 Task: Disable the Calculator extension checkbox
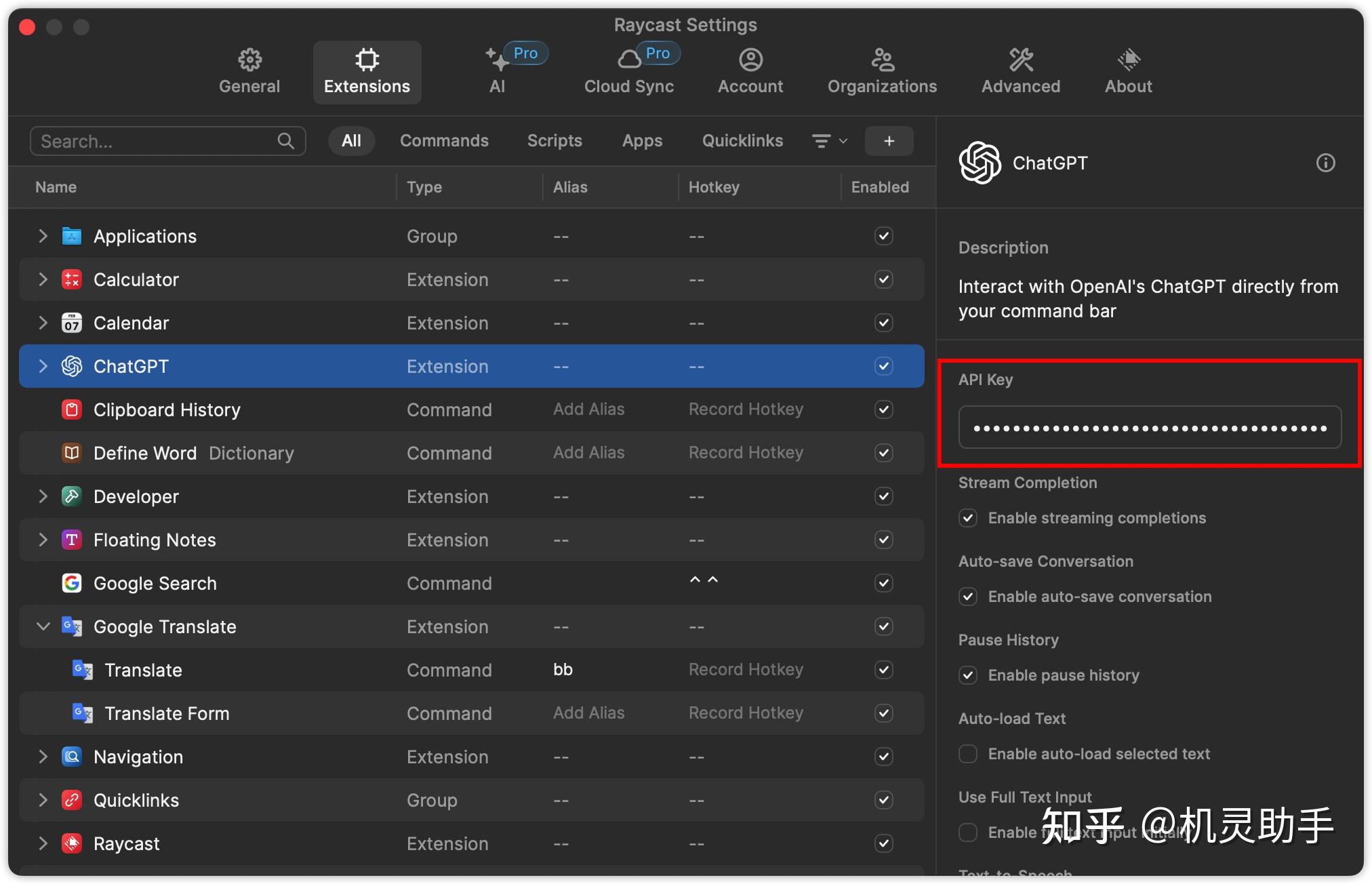[x=884, y=279]
